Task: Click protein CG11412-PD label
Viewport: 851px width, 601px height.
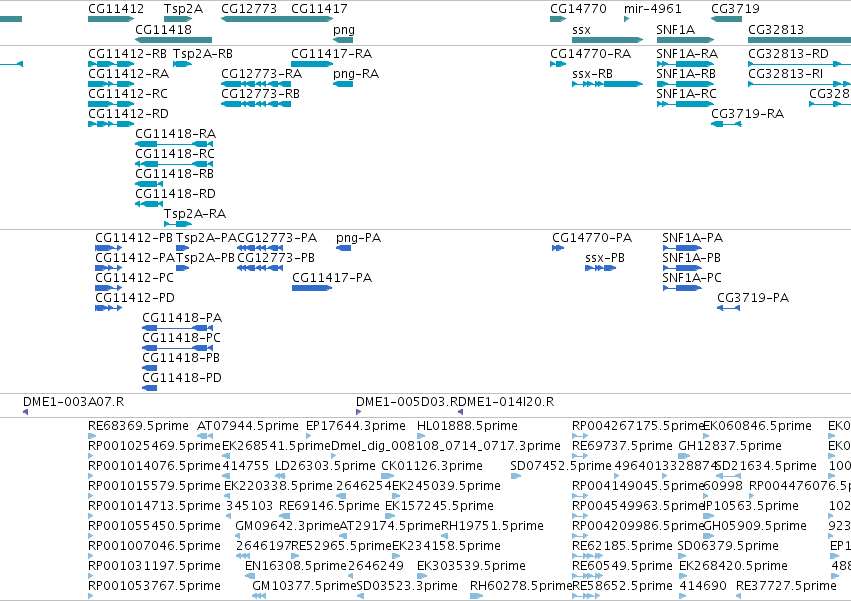Action: coord(135,298)
